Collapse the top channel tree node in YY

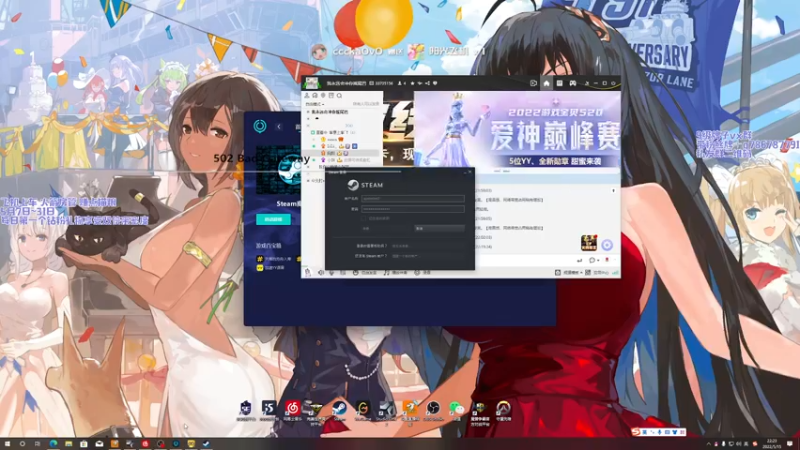308,112
